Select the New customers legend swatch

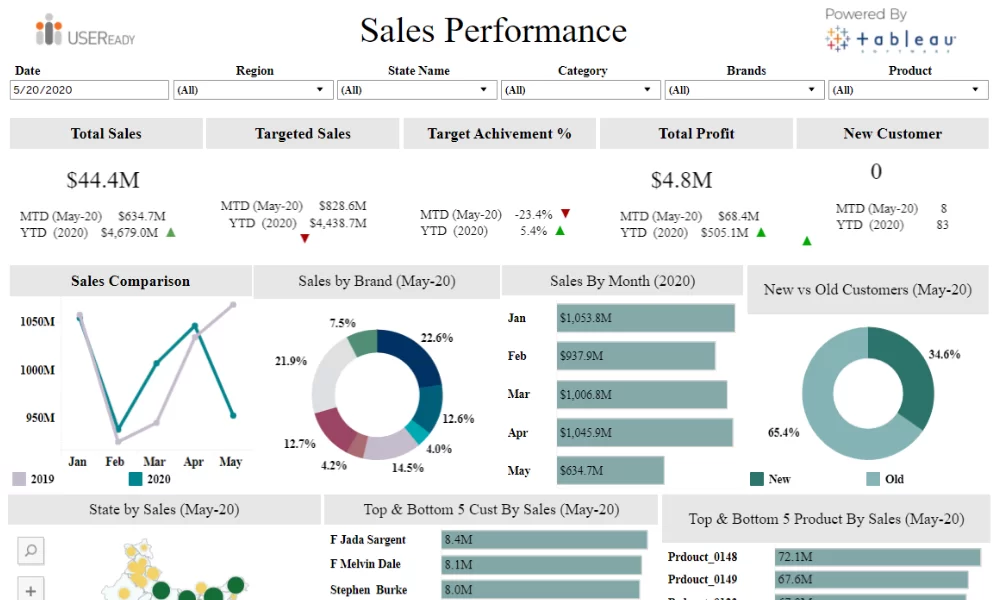(x=757, y=479)
